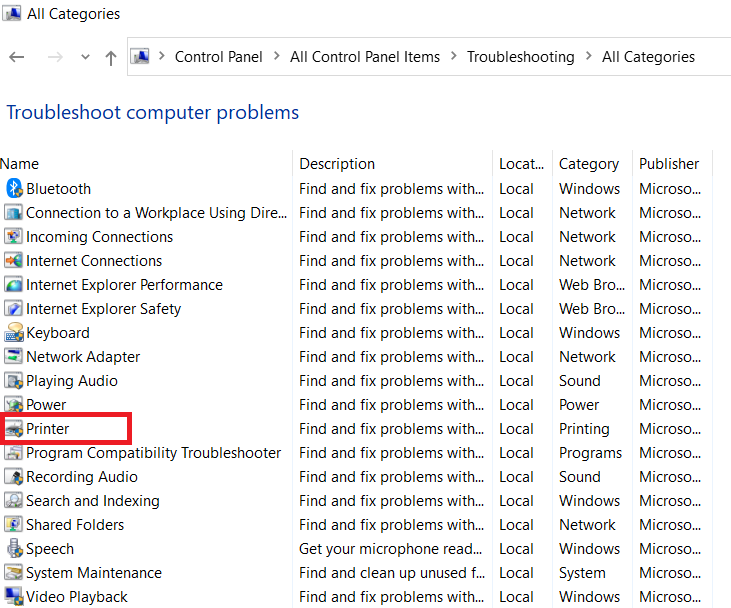This screenshot has height=608, width=731.
Task: Click 'Find and clean up unused f...' description
Action: [x=392, y=573]
